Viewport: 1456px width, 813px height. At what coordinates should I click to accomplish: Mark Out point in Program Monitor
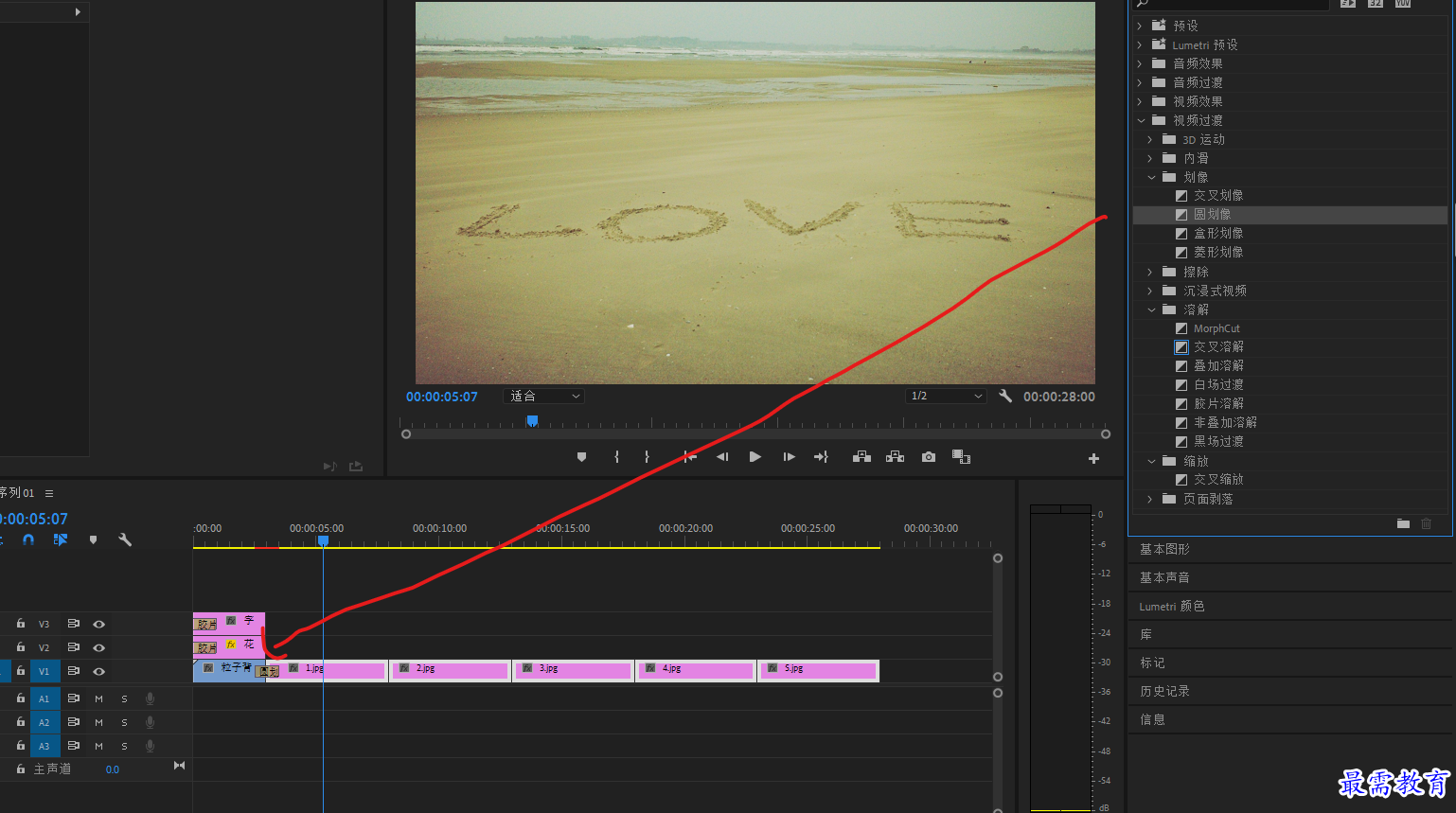(x=647, y=457)
